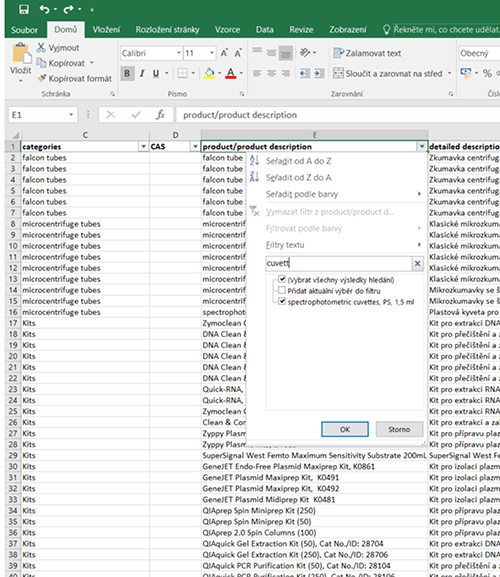Open the merge and center dropdown arrow
The width and height of the screenshot is (500, 577).
point(449,73)
